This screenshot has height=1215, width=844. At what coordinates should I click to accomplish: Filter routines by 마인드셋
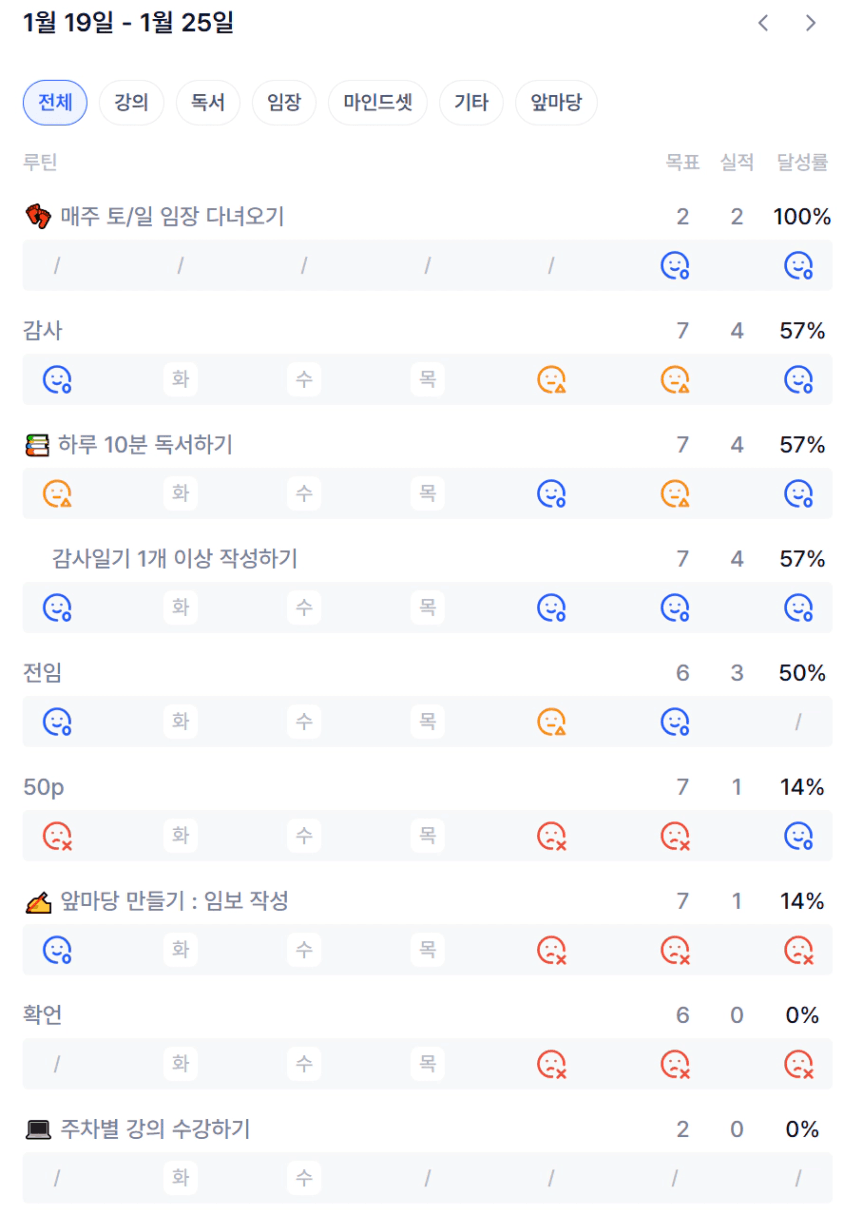378,102
